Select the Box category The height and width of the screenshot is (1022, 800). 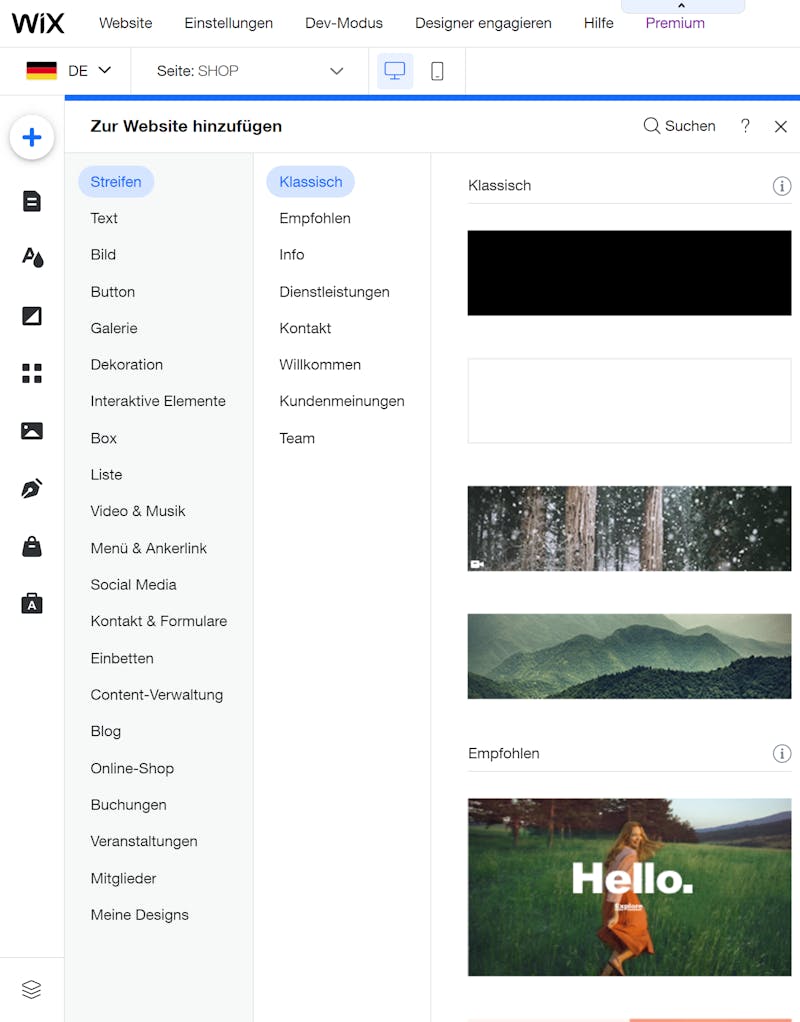pos(104,439)
